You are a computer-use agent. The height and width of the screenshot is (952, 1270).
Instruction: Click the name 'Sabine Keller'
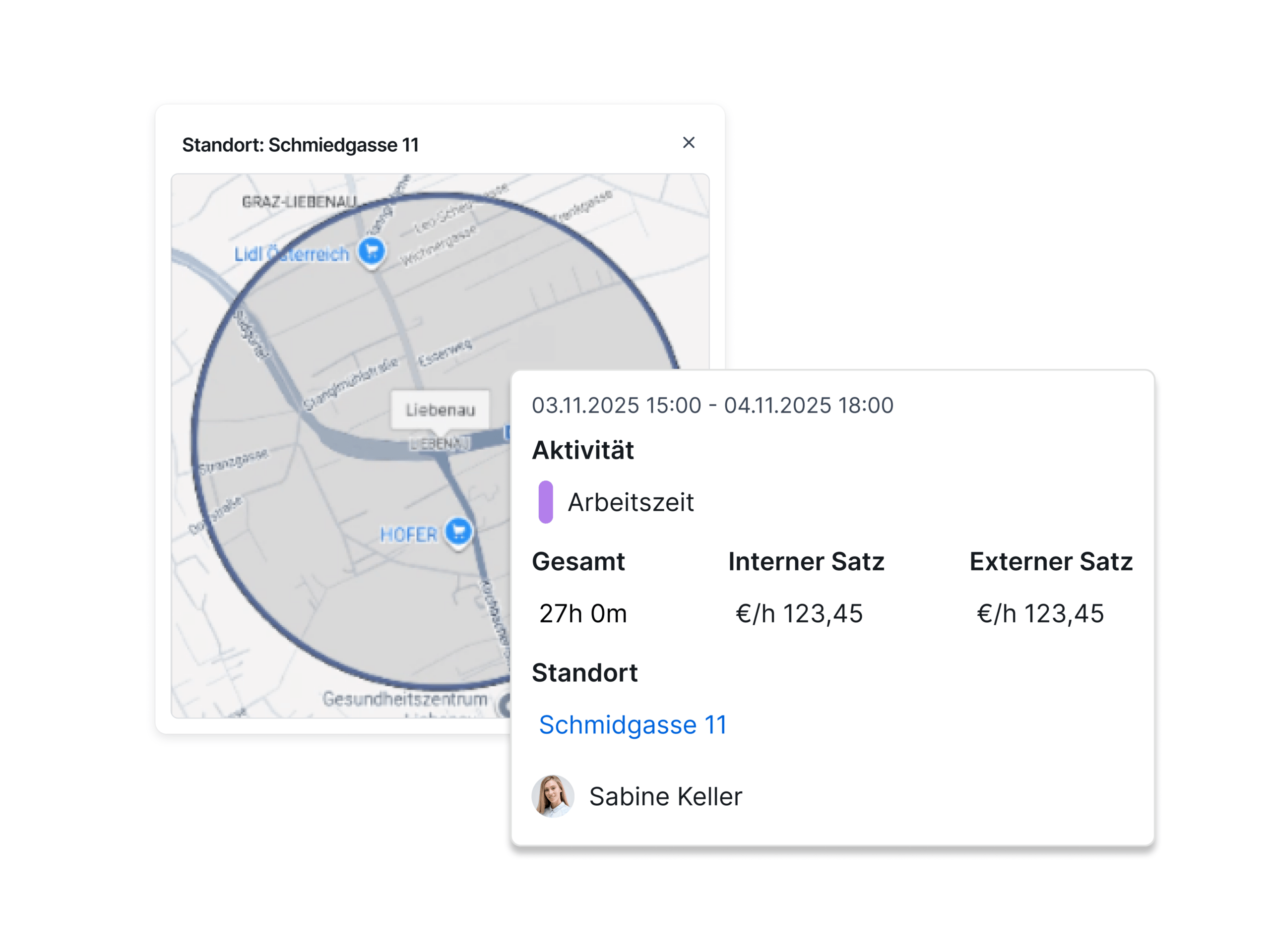(665, 796)
